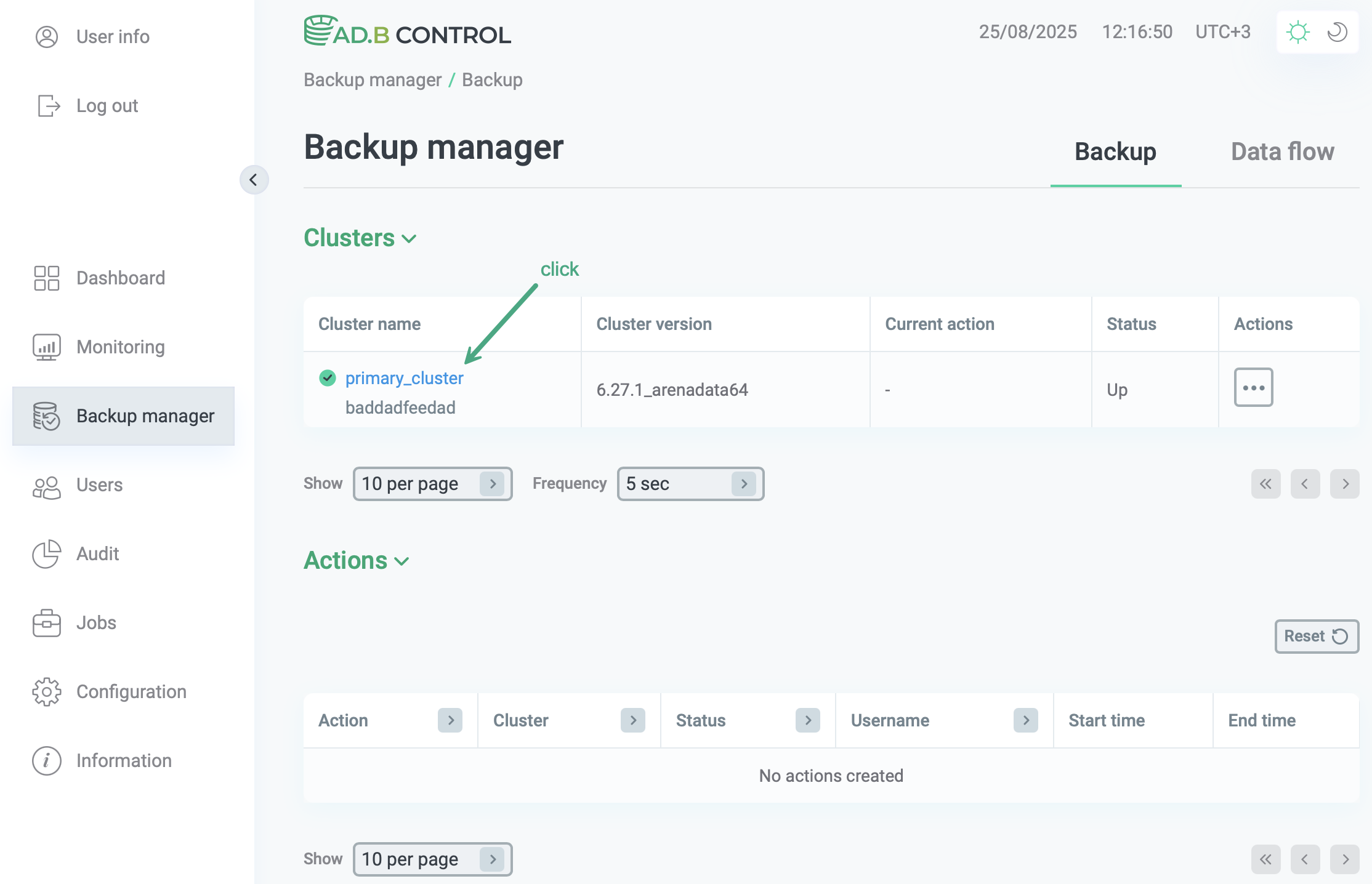The image size is (1372, 884).
Task: Open the primary_cluster link
Action: 404,377
